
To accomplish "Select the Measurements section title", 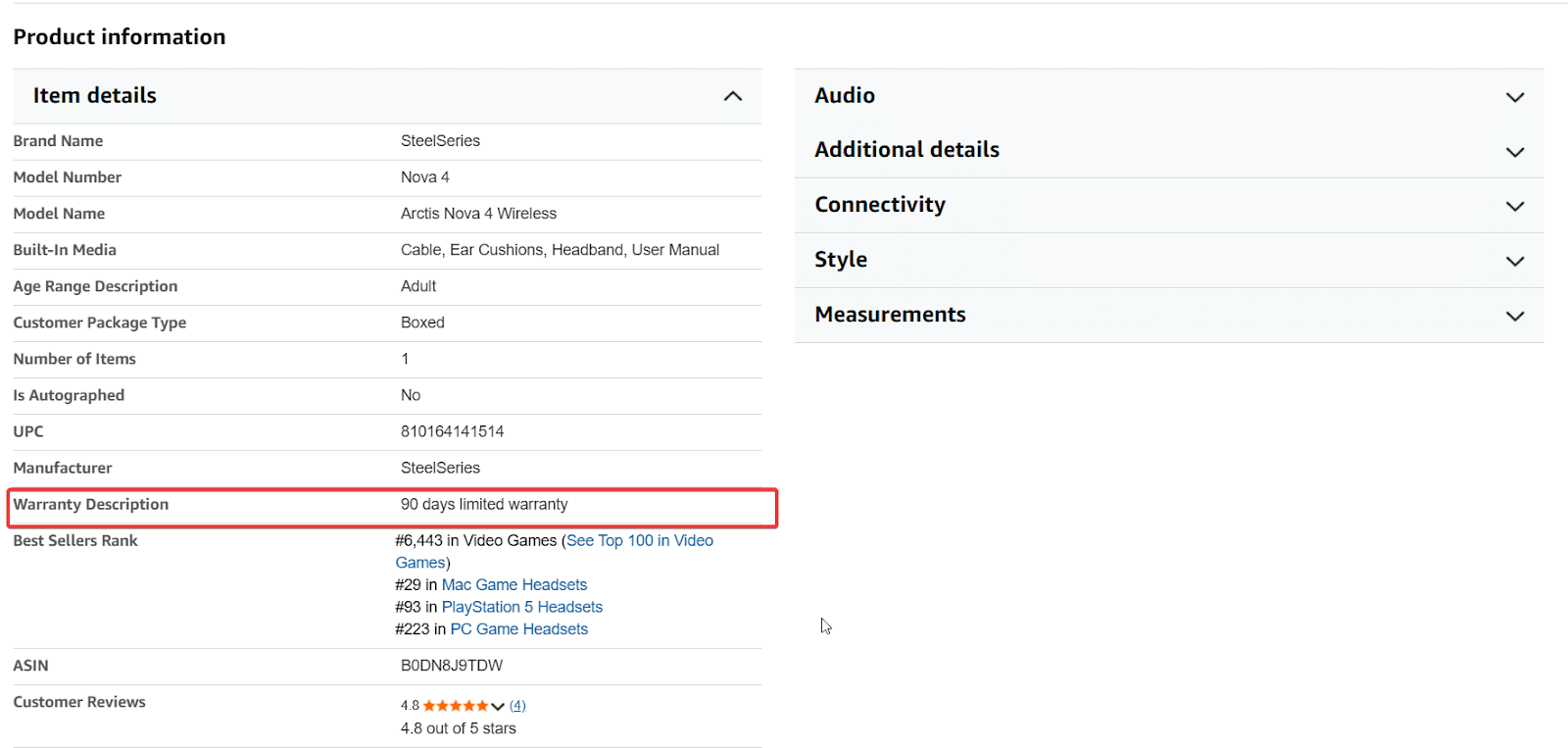I will [x=890, y=315].
